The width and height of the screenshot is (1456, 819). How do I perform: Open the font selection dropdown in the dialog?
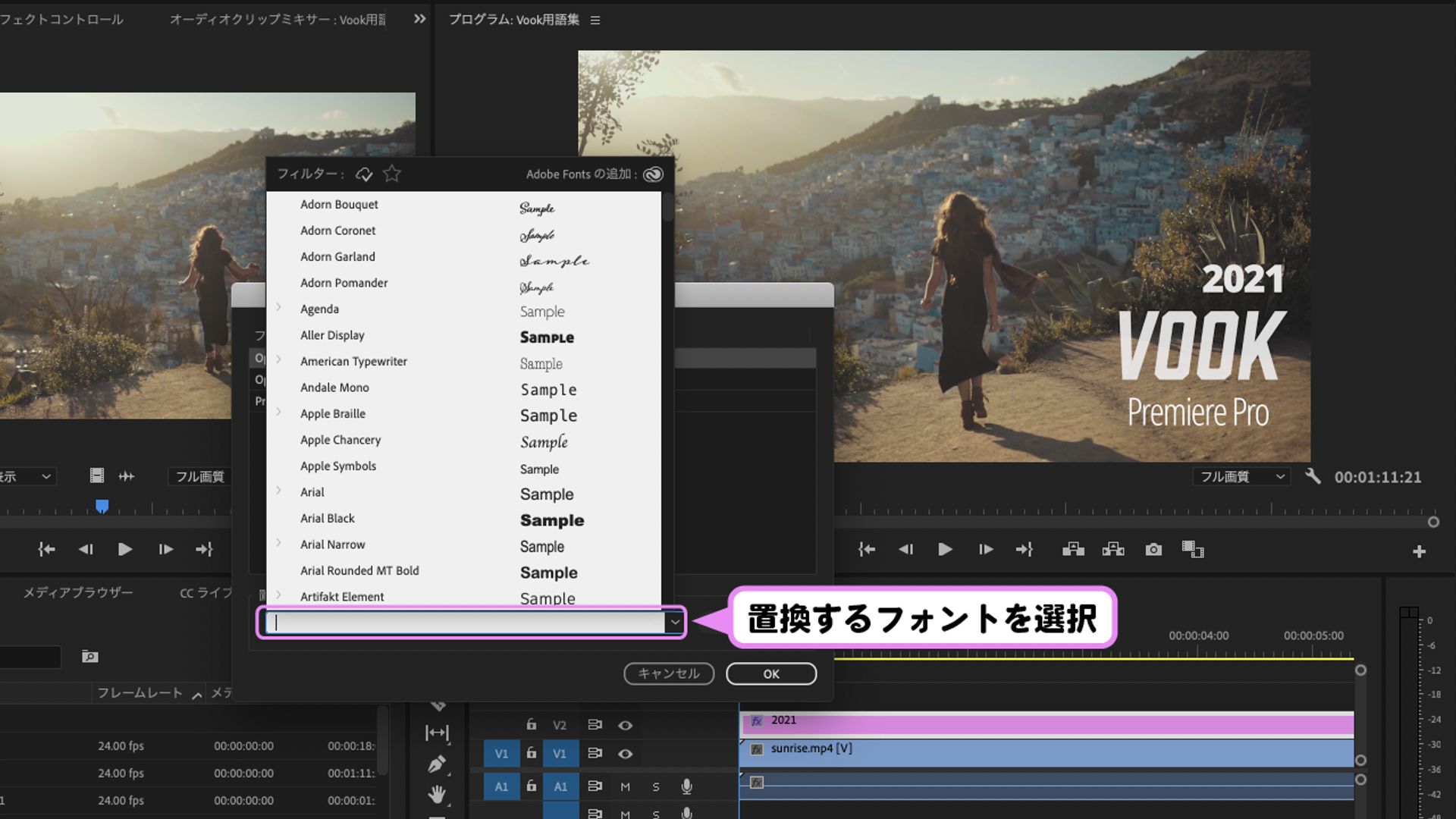[674, 622]
